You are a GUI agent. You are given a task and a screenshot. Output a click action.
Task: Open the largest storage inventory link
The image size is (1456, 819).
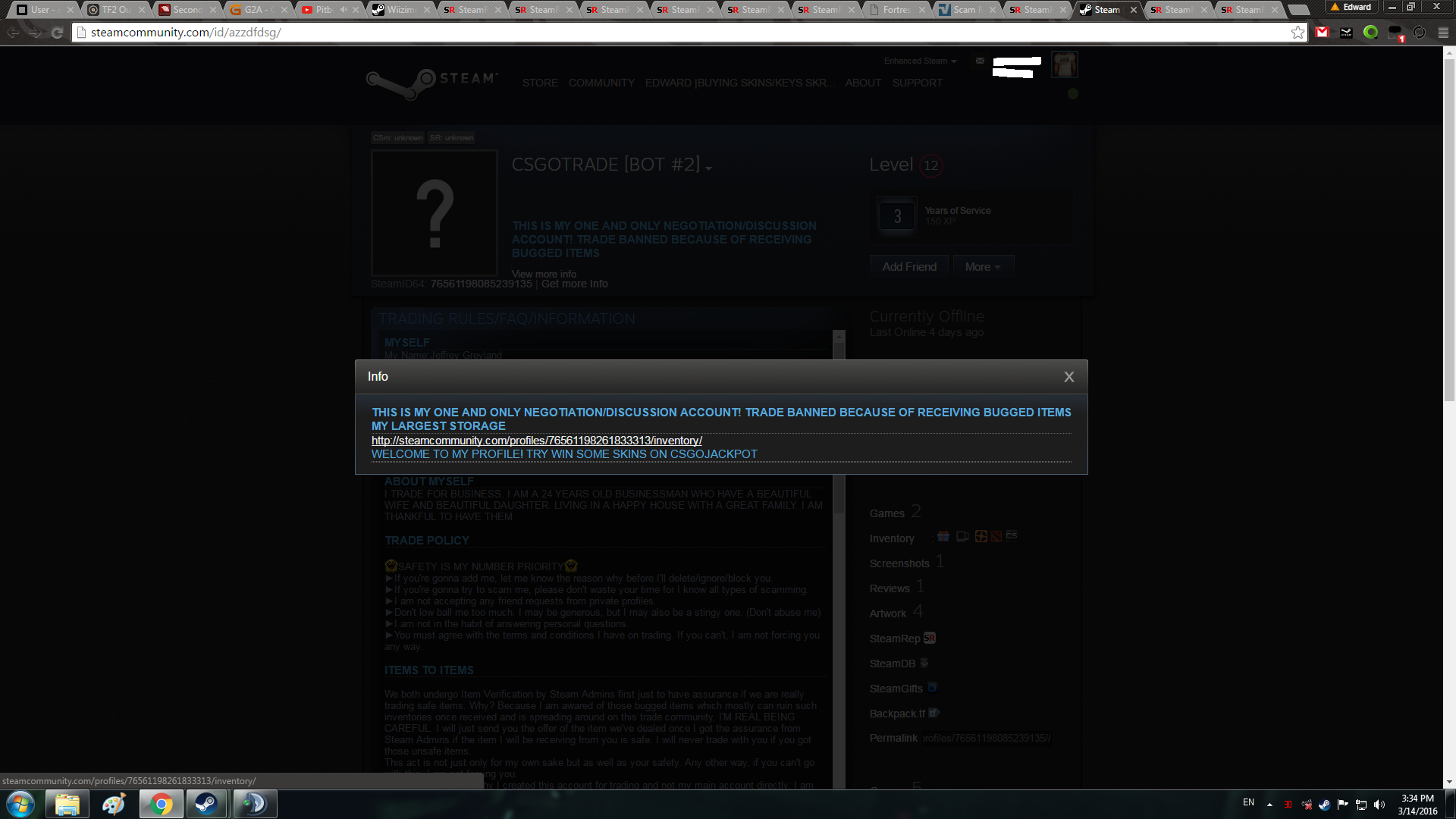coord(536,441)
